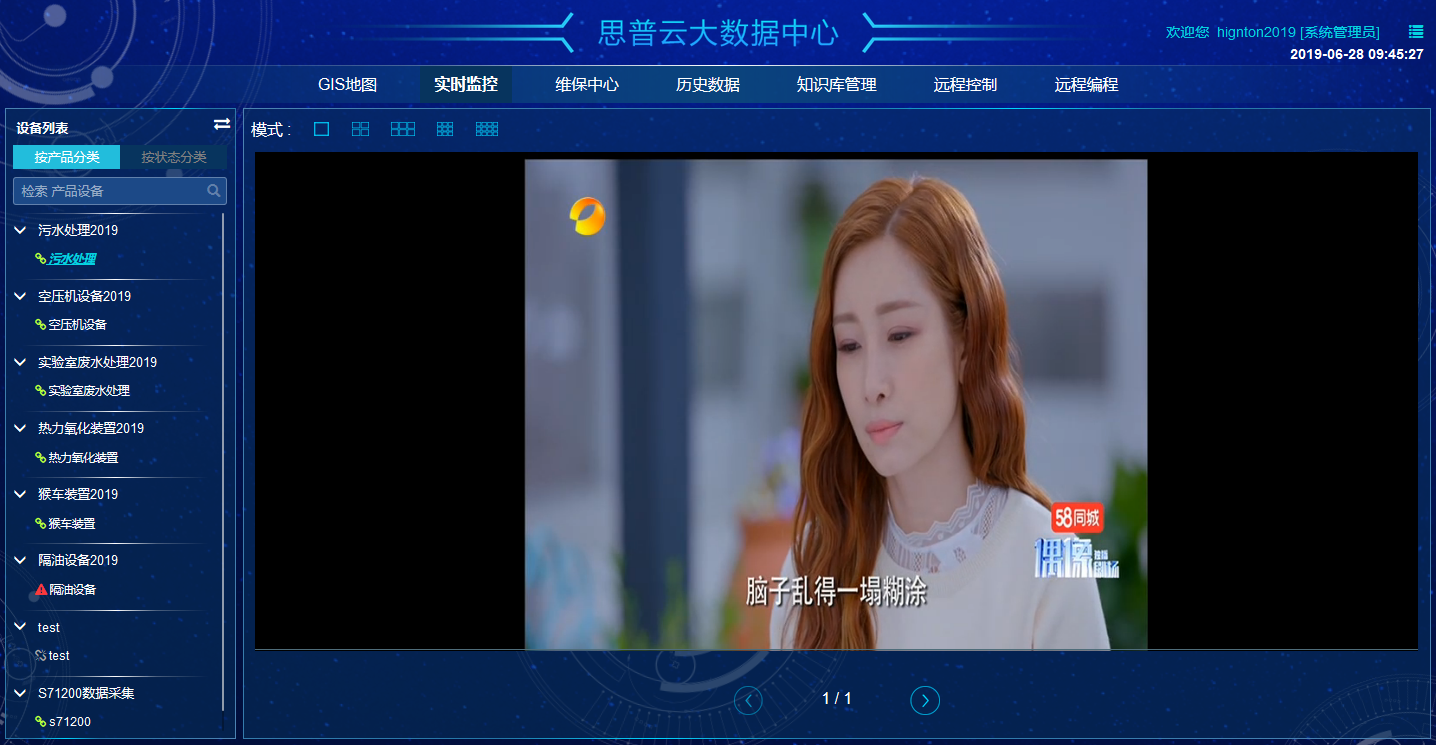Select nine-pane grid layout mode
The image size is (1436, 745).
tap(445, 129)
